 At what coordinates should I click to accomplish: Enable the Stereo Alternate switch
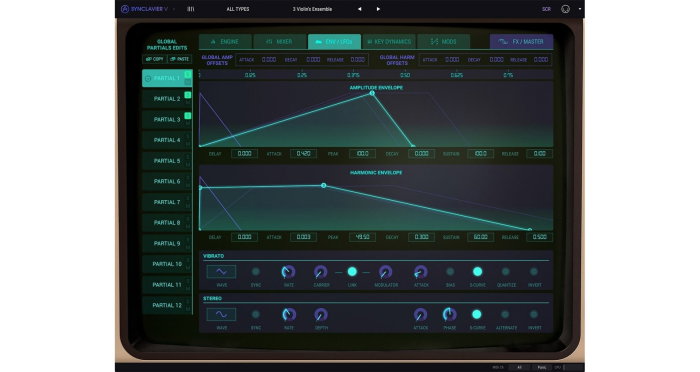coord(505,314)
